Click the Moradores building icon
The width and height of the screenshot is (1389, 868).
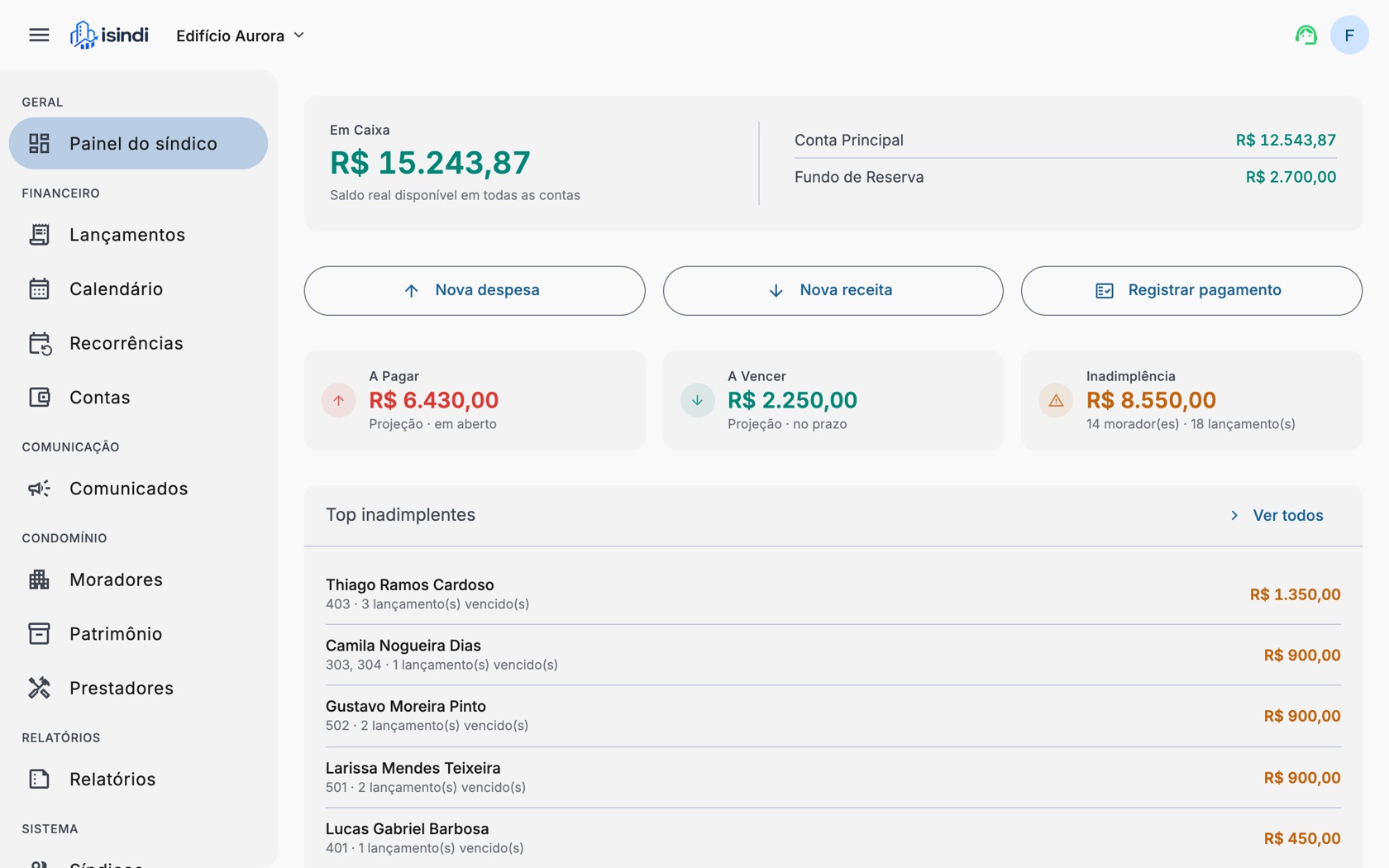(39, 579)
